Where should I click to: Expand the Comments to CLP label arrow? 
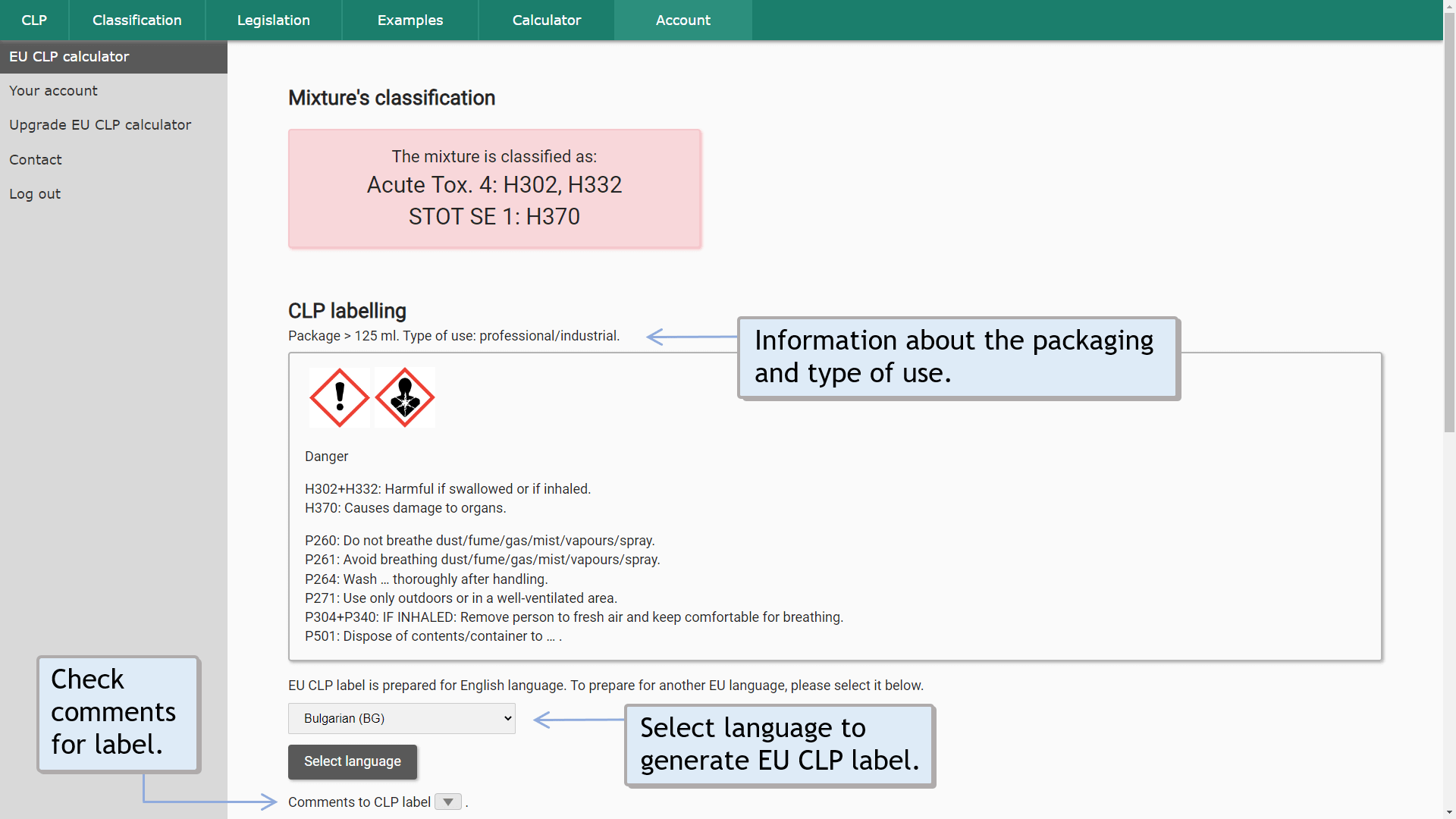(448, 802)
